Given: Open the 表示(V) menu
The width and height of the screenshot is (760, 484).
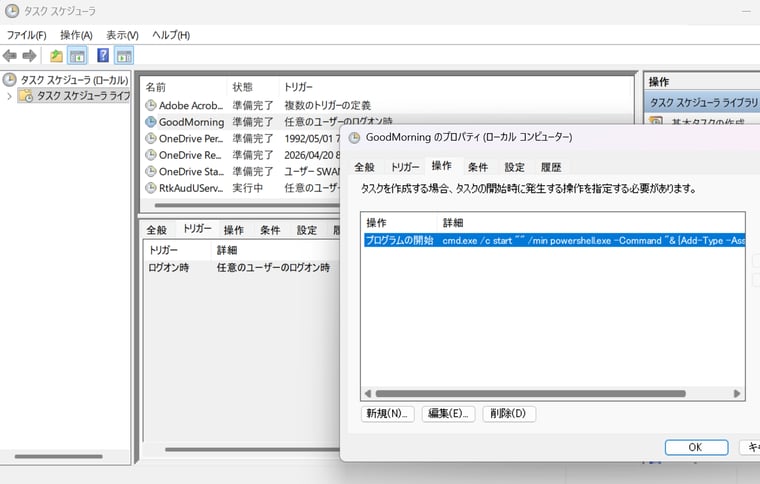Looking at the screenshot, I should coord(123,35).
